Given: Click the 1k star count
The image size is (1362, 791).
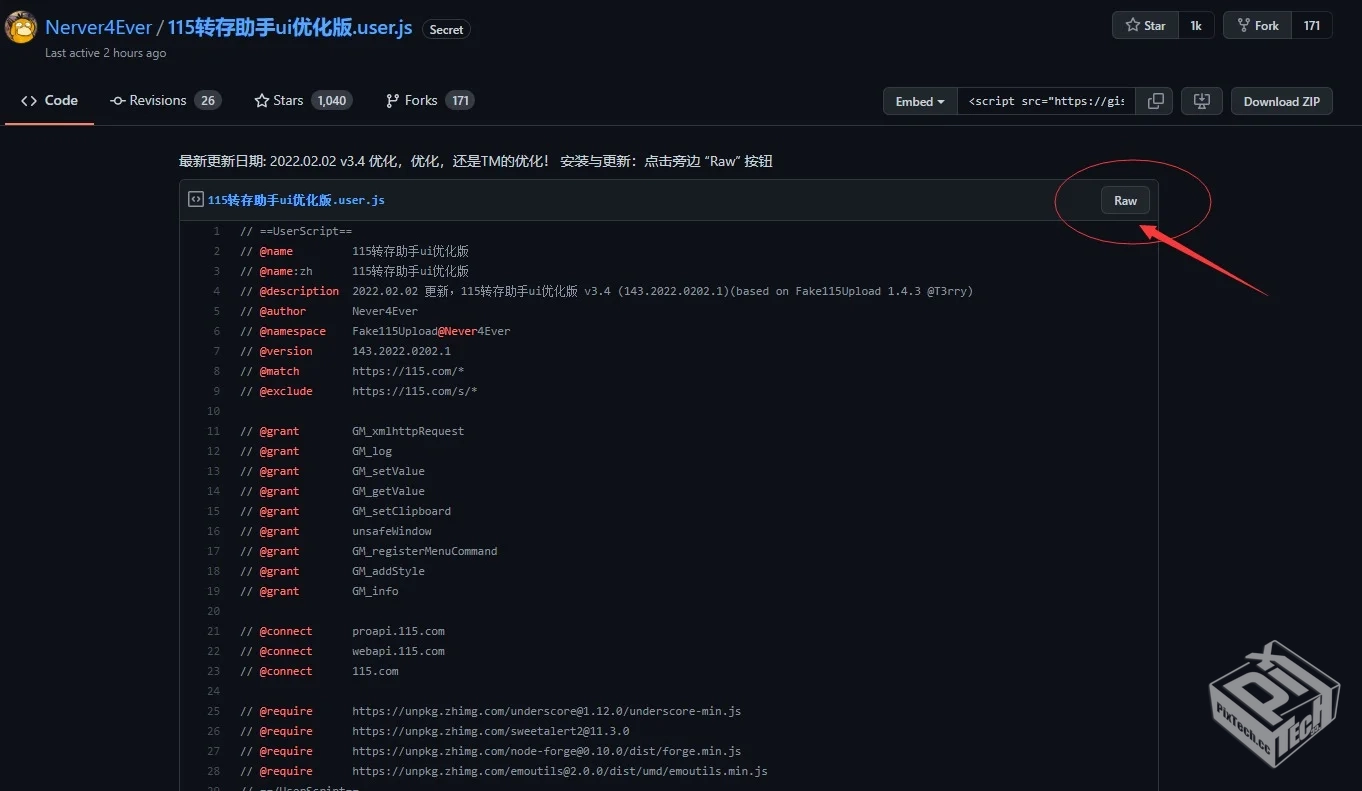Looking at the screenshot, I should [1196, 24].
